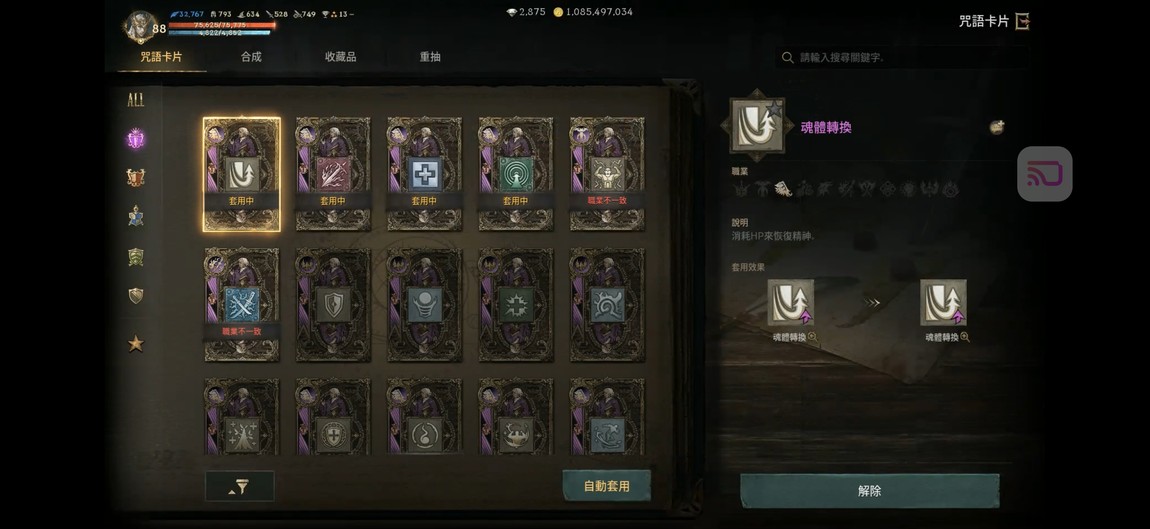The image size is (1150, 529).
Task: Click the 解除 button
Action: coord(869,491)
